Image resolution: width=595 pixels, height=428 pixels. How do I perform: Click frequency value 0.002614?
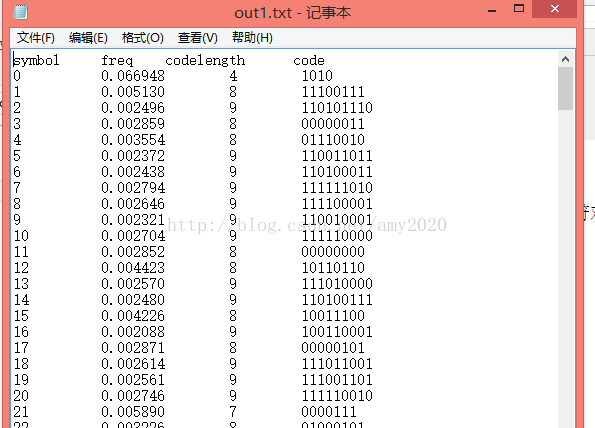(133, 364)
